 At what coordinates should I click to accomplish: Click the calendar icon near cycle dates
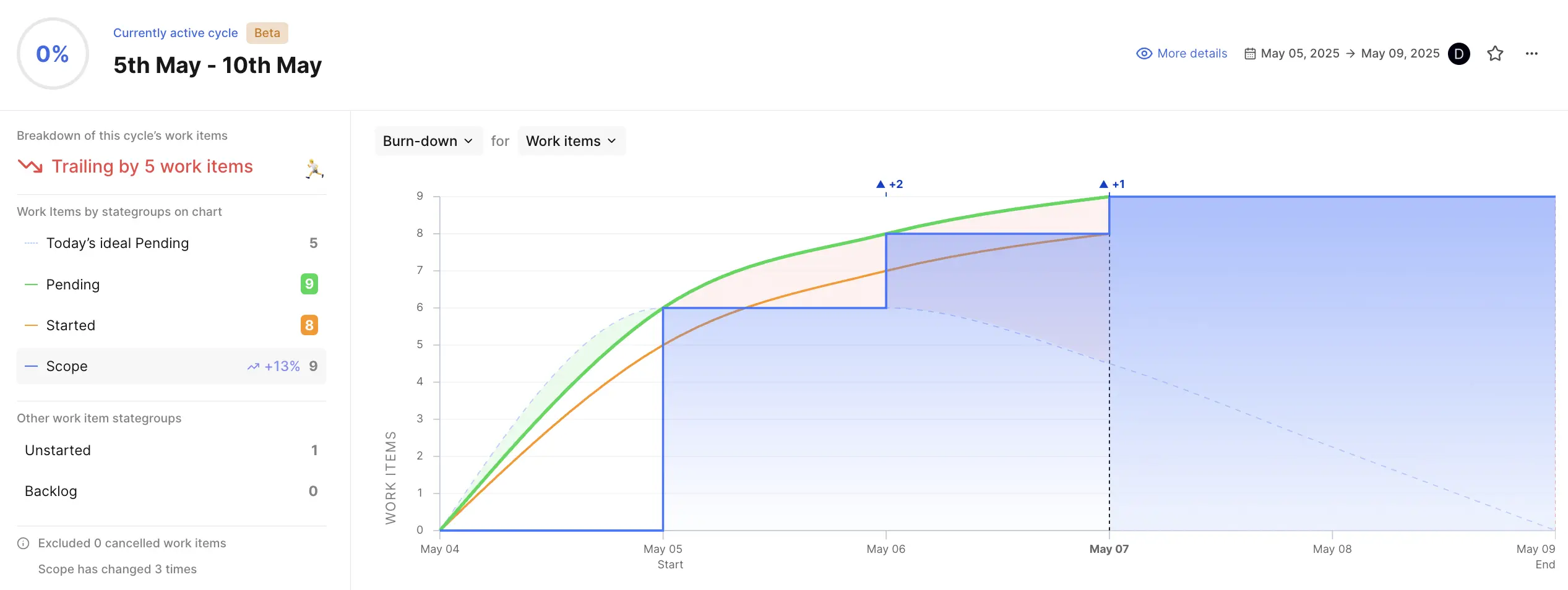pos(1250,54)
